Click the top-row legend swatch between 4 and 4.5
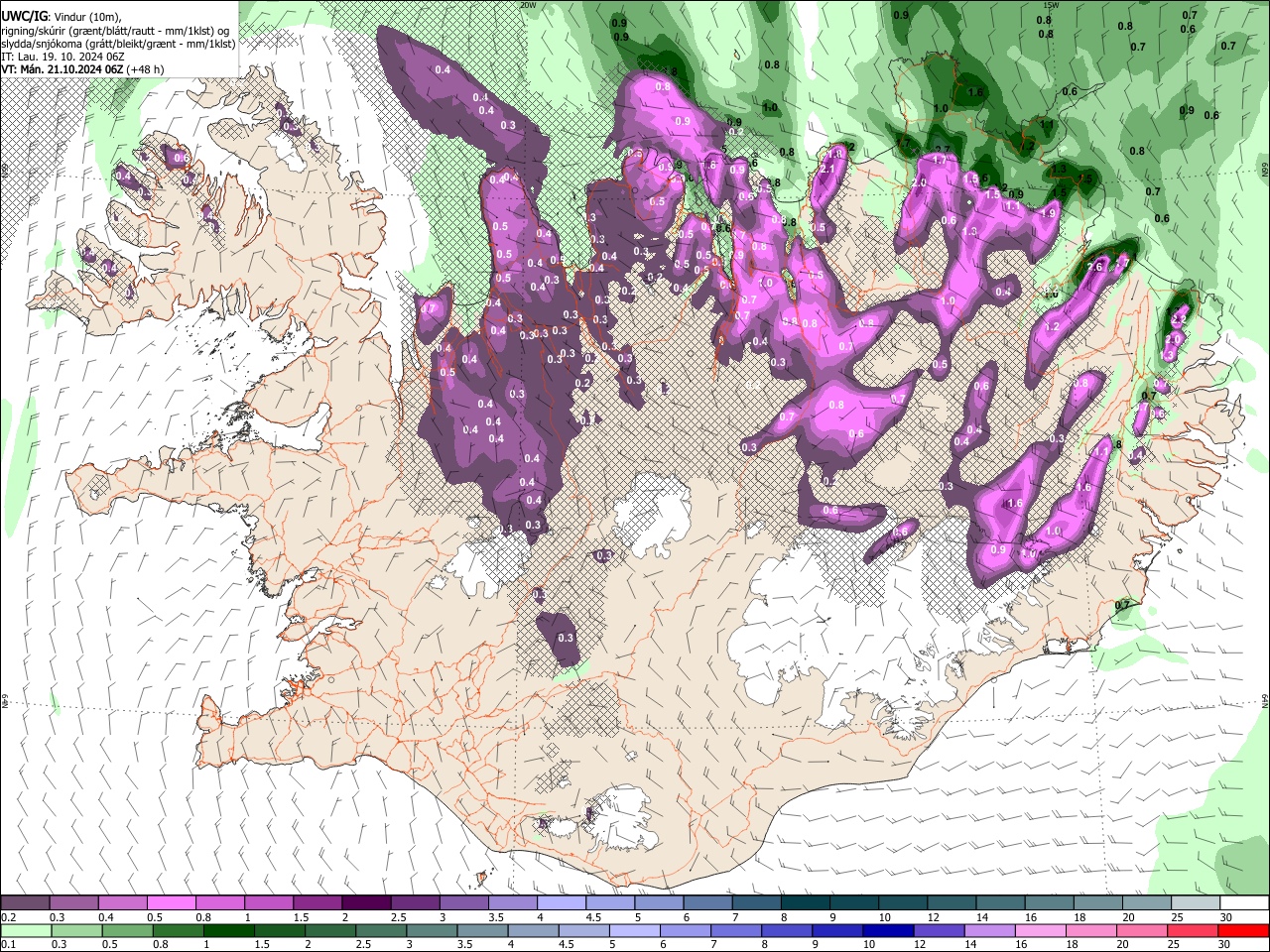Image resolution: width=1270 pixels, height=952 pixels. click(560, 903)
